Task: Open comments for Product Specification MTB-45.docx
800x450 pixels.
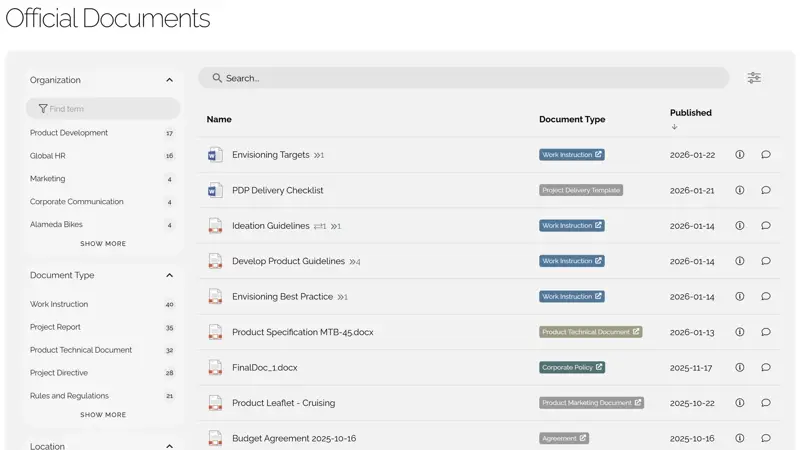Action: (766, 332)
